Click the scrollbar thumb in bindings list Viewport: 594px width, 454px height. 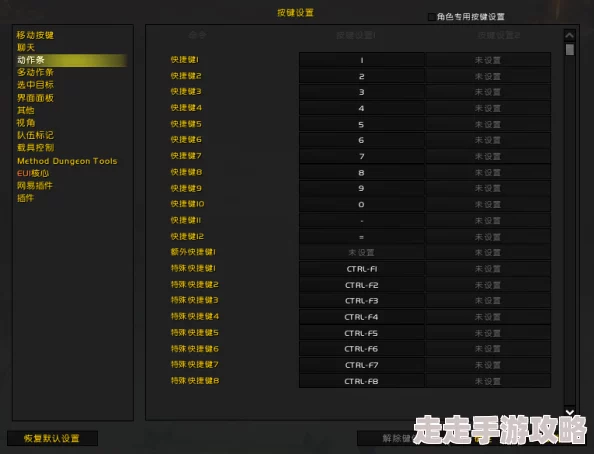(x=569, y=50)
